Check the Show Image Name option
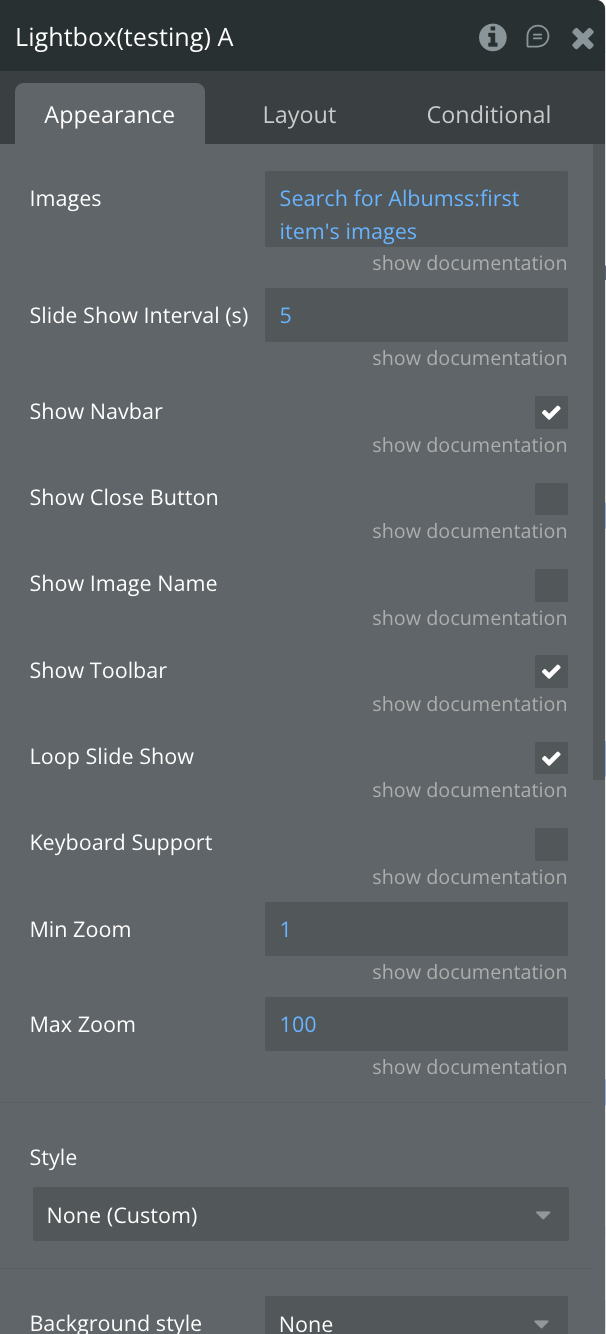 click(x=551, y=585)
